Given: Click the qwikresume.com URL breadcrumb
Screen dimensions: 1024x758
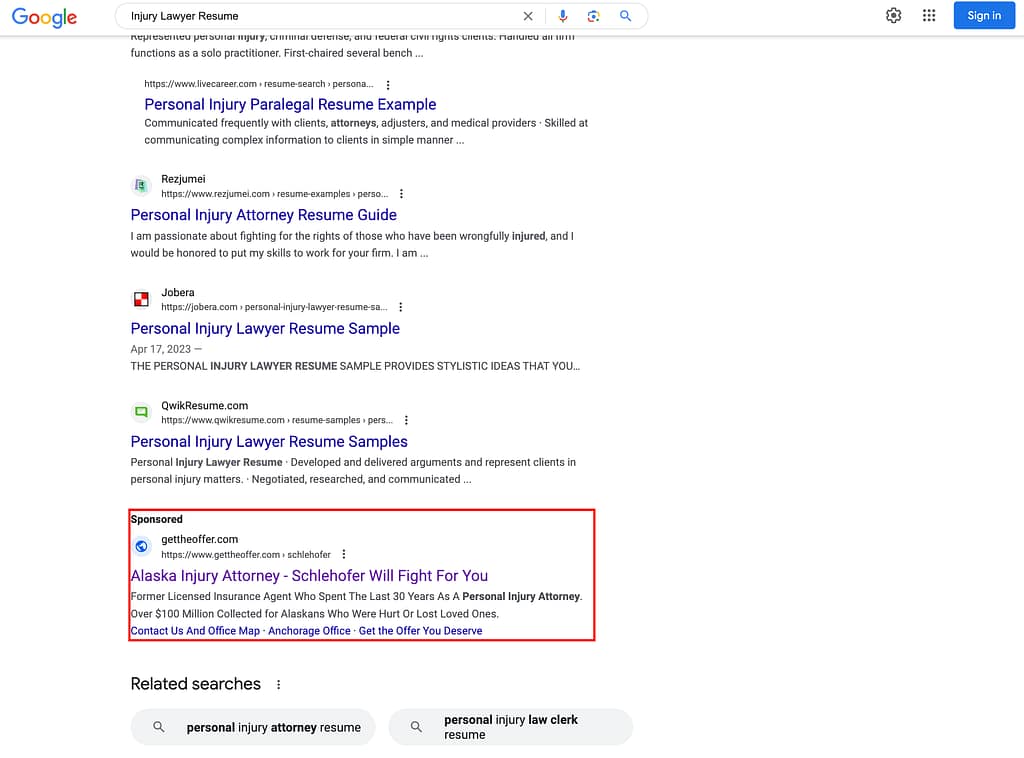Looking at the screenshot, I should coord(277,420).
